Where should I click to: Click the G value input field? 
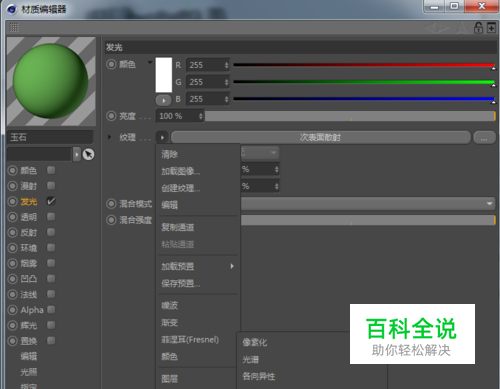tap(208, 82)
